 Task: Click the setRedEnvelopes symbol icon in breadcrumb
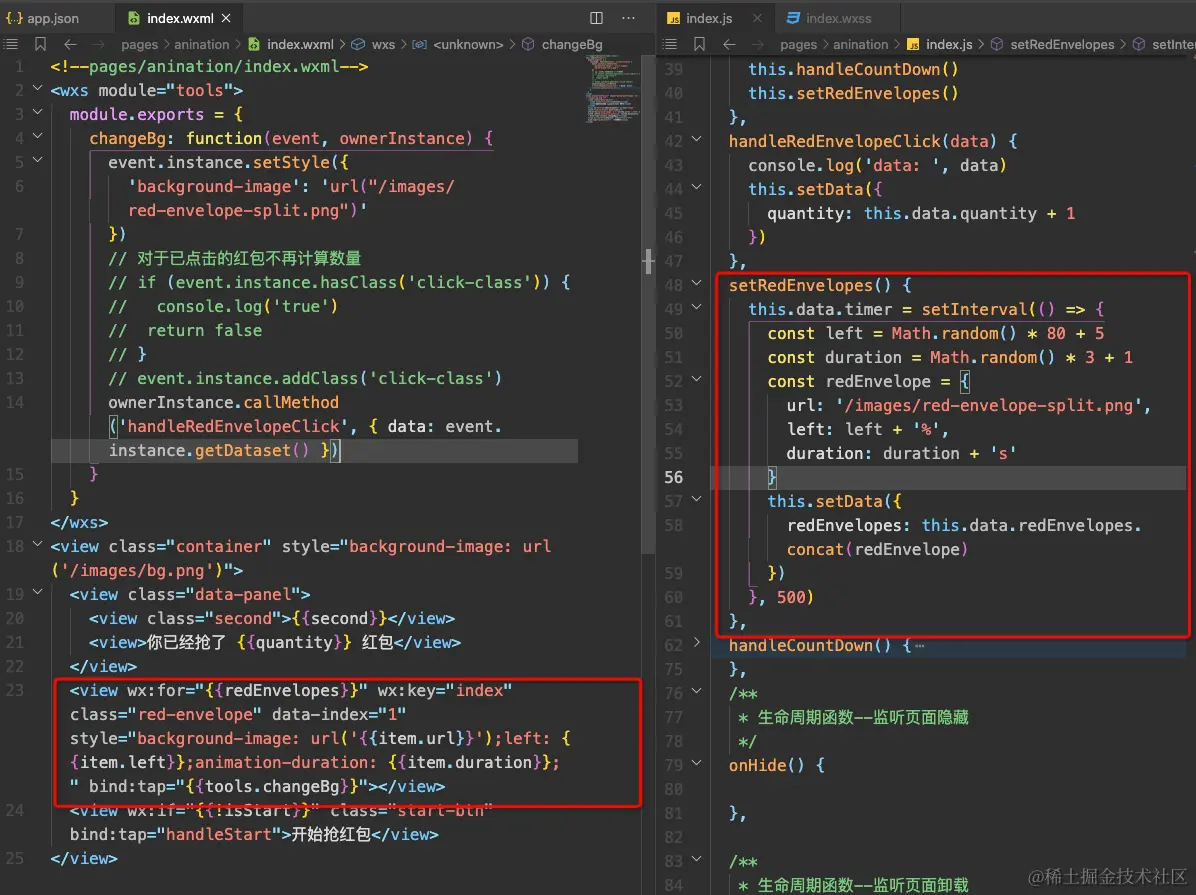point(996,44)
